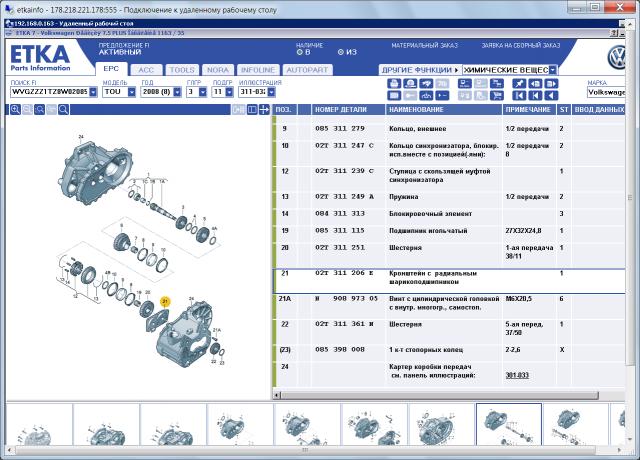Switch to the INFOLINE tab
Viewport: 640px width, 460px height.
click(x=258, y=70)
